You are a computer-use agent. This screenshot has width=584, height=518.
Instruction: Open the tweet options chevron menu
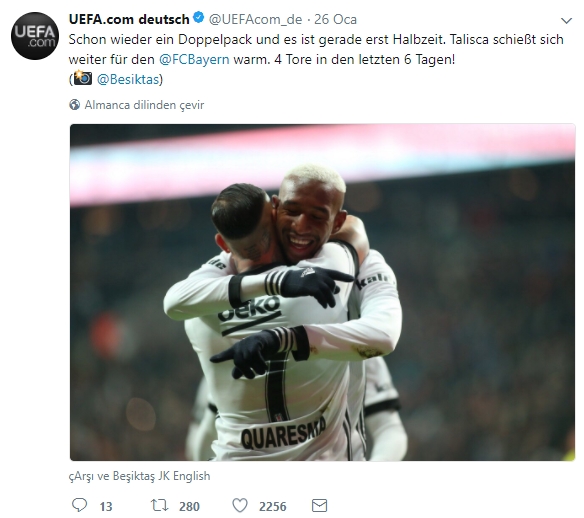566,21
